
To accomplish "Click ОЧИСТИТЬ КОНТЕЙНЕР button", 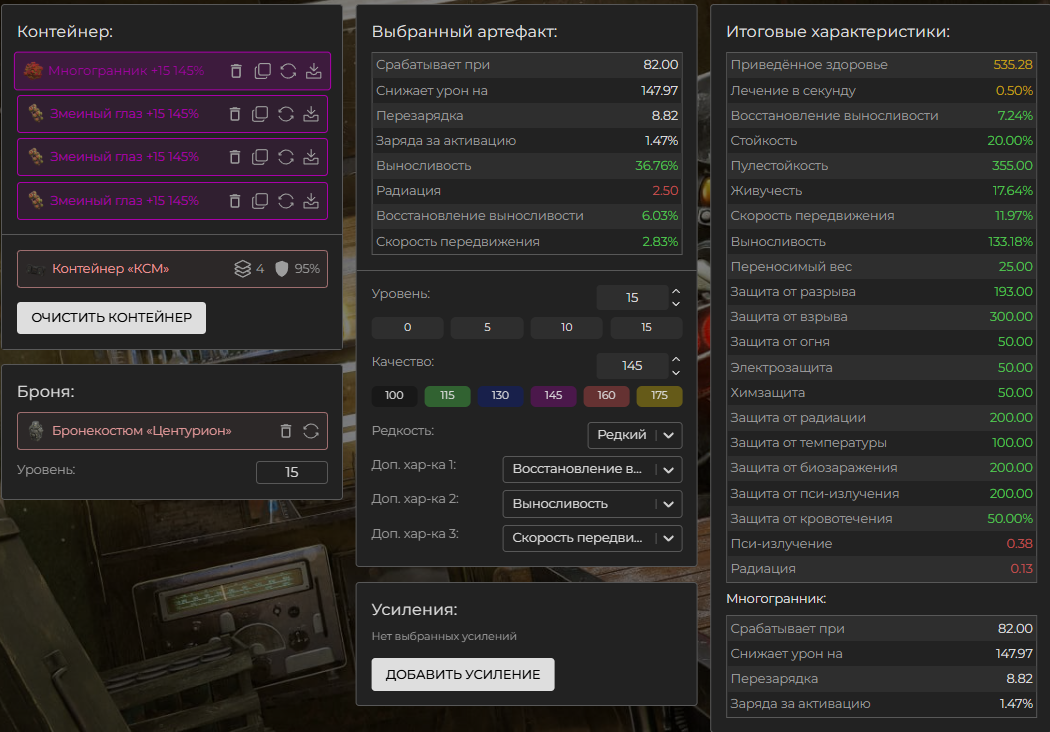I will click(111, 317).
